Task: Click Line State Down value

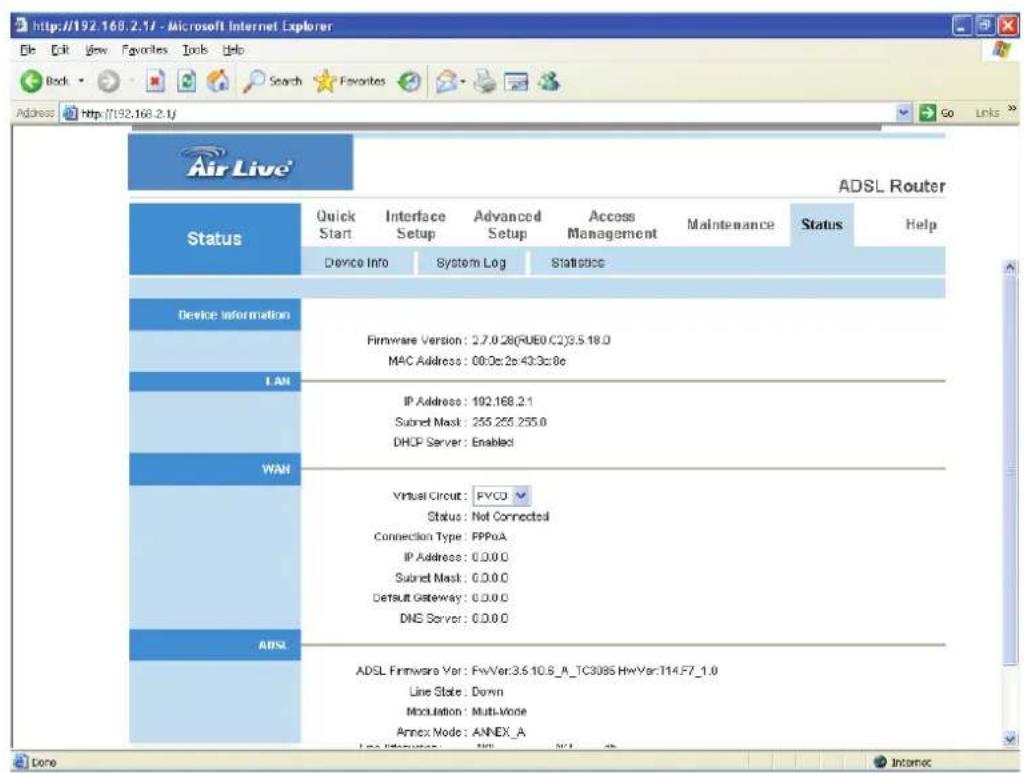Action: (487, 691)
